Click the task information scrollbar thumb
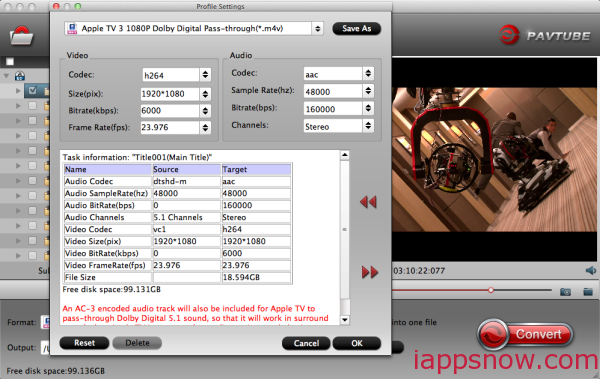Screen dimensions: 600x379 (x=344, y=230)
